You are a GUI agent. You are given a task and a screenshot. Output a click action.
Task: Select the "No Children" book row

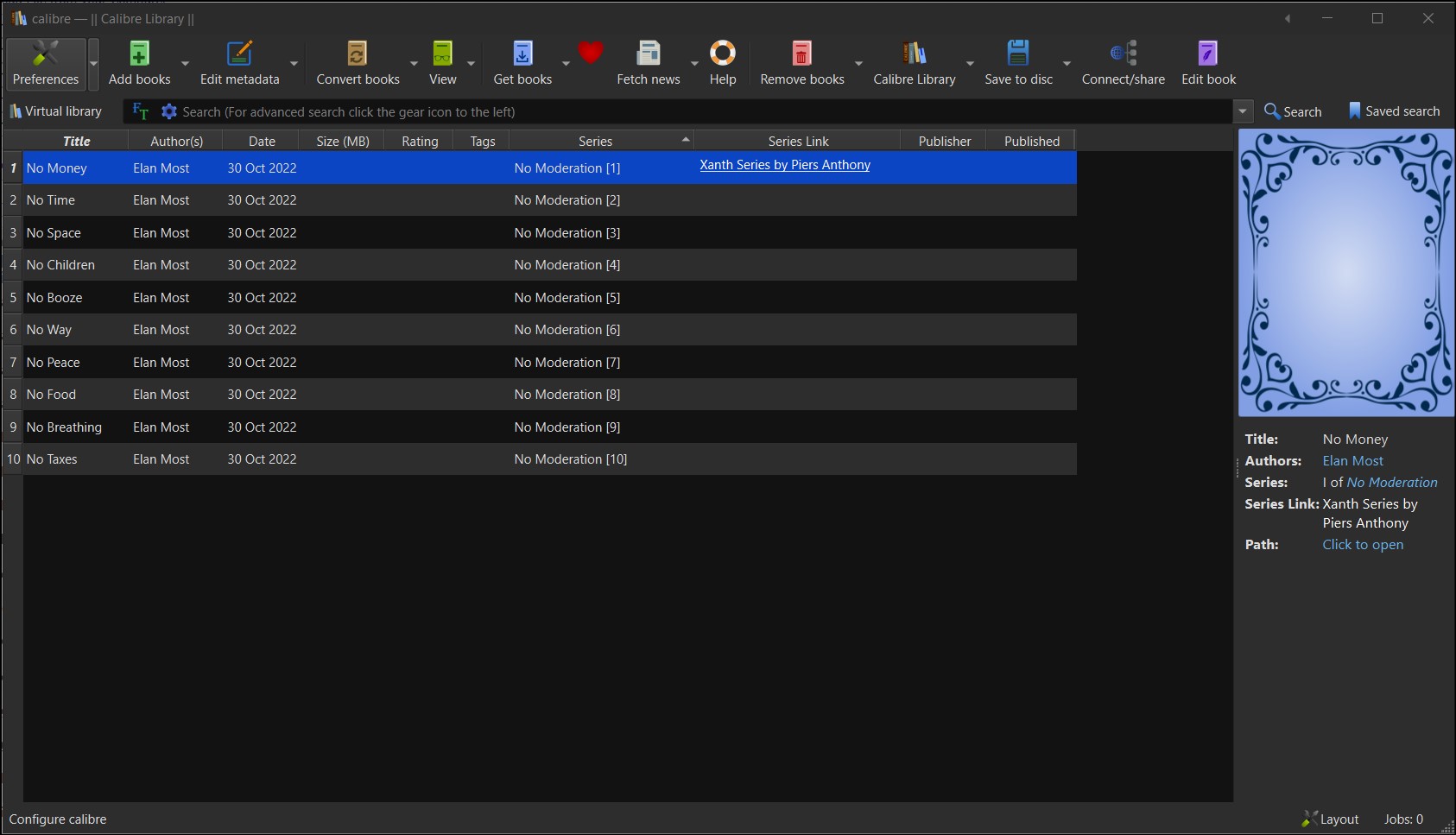(549, 265)
